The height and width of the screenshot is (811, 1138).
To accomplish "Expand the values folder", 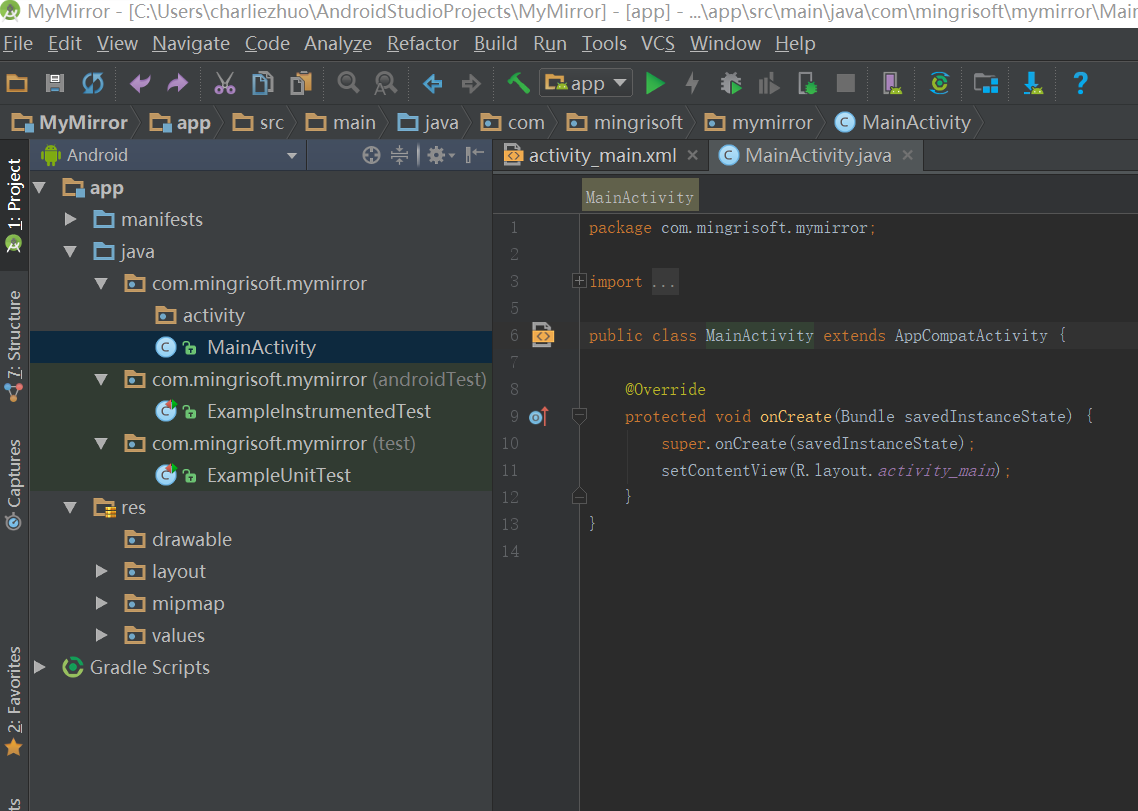I will pyautogui.click(x=102, y=635).
